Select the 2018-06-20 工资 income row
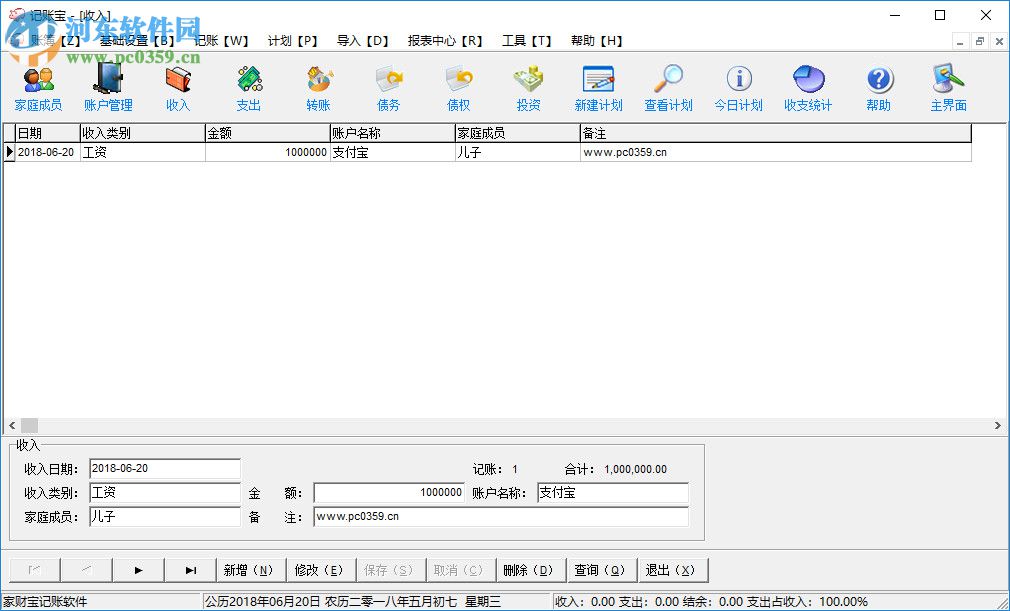This screenshot has width=1010, height=611. (300, 152)
